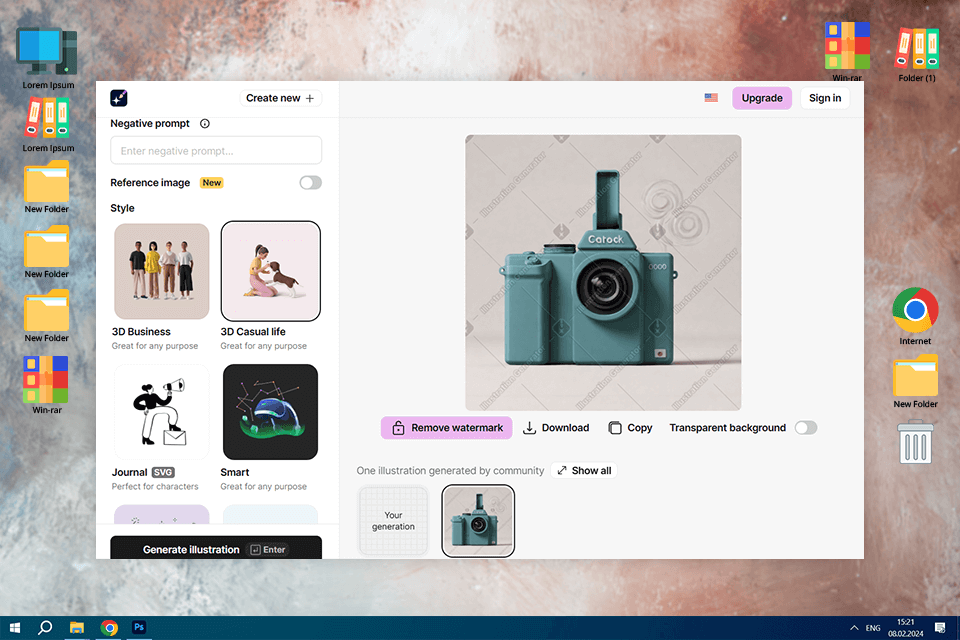Click Create new button
Viewport: 960px width, 640px height.
tap(280, 98)
